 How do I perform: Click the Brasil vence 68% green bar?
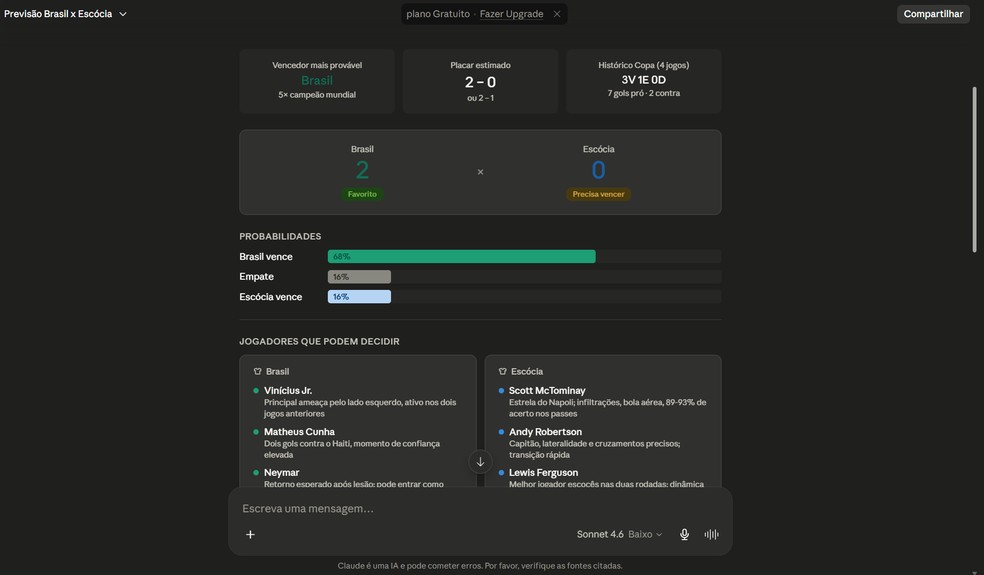coord(461,257)
